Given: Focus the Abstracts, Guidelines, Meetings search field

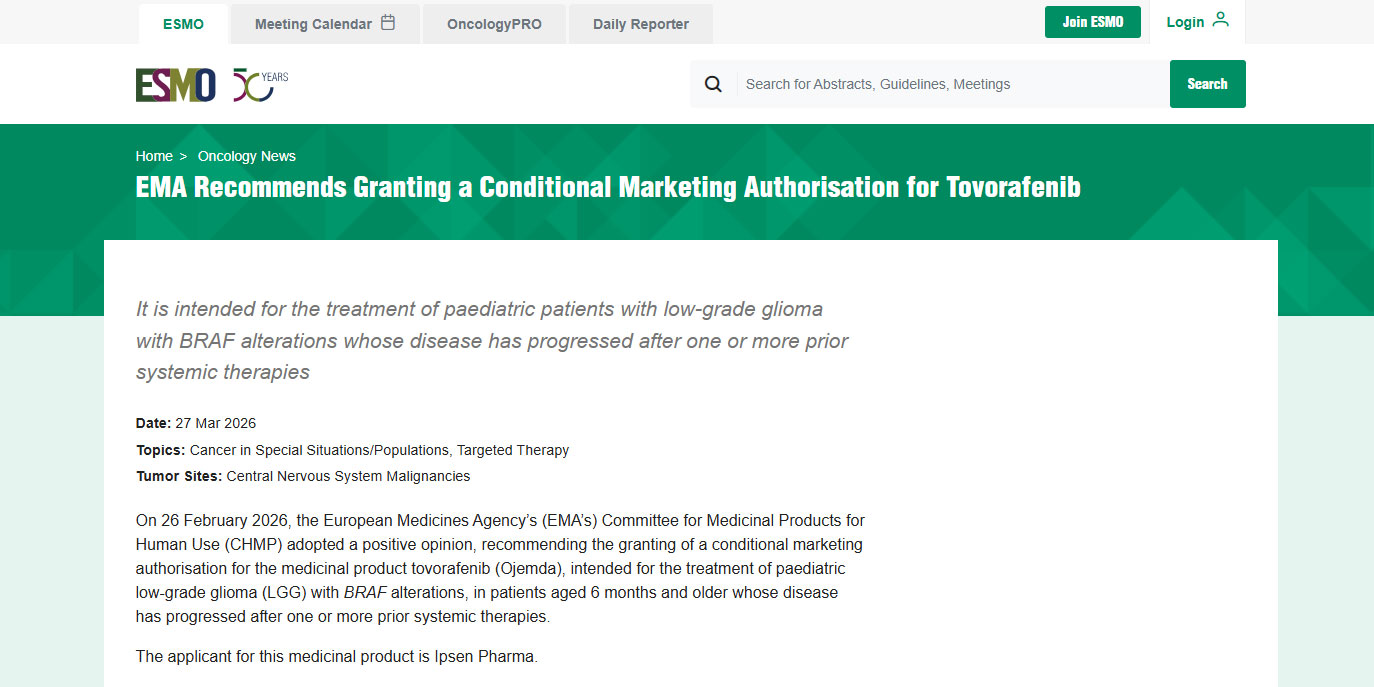Looking at the screenshot, I should click(x=950, y=84).
